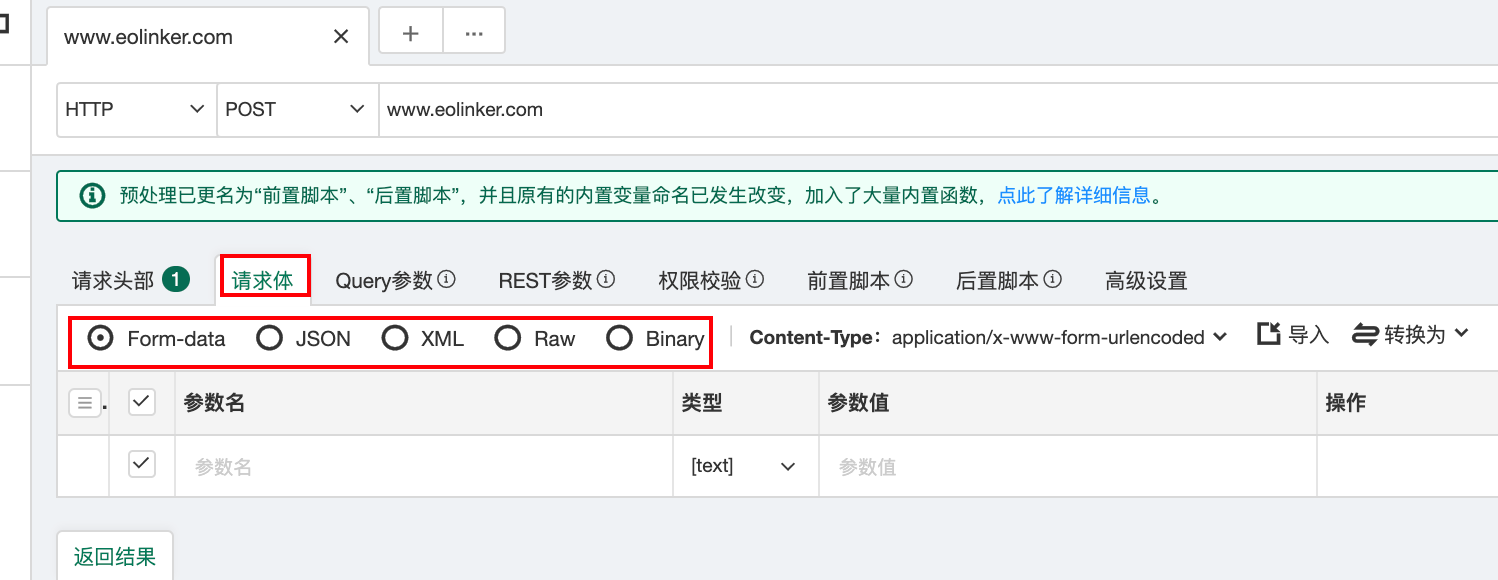Screen dimensions: 1498x580
Task: Open the [text] type dropdown
Action: 745,466
